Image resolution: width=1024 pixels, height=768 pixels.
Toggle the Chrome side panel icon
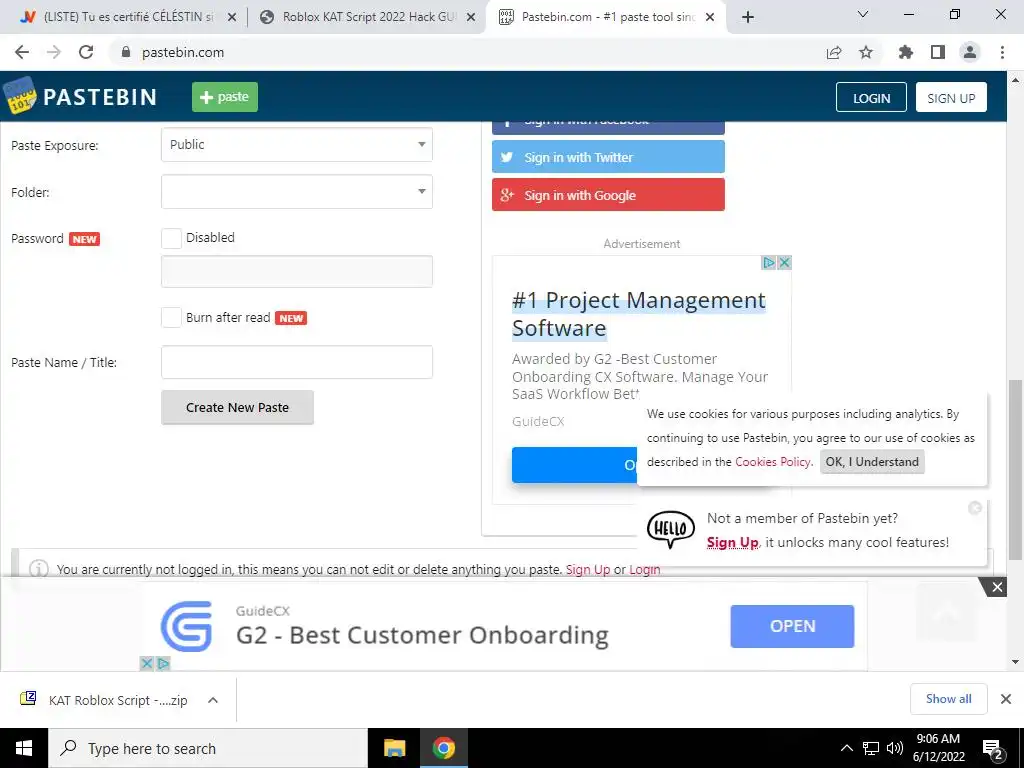coord(938,52)
